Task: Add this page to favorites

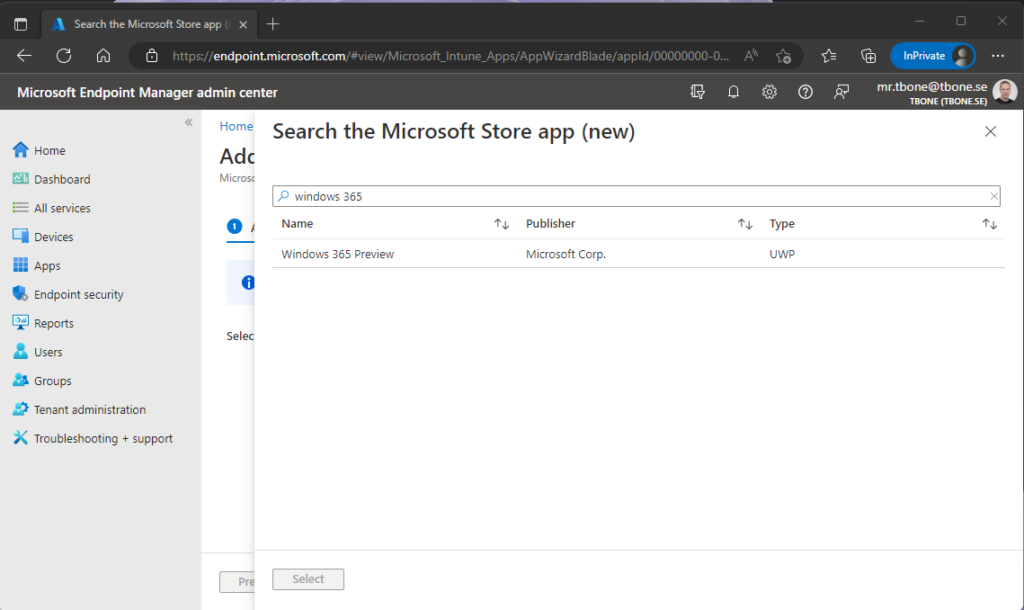Action: click(x=784, y=56)
